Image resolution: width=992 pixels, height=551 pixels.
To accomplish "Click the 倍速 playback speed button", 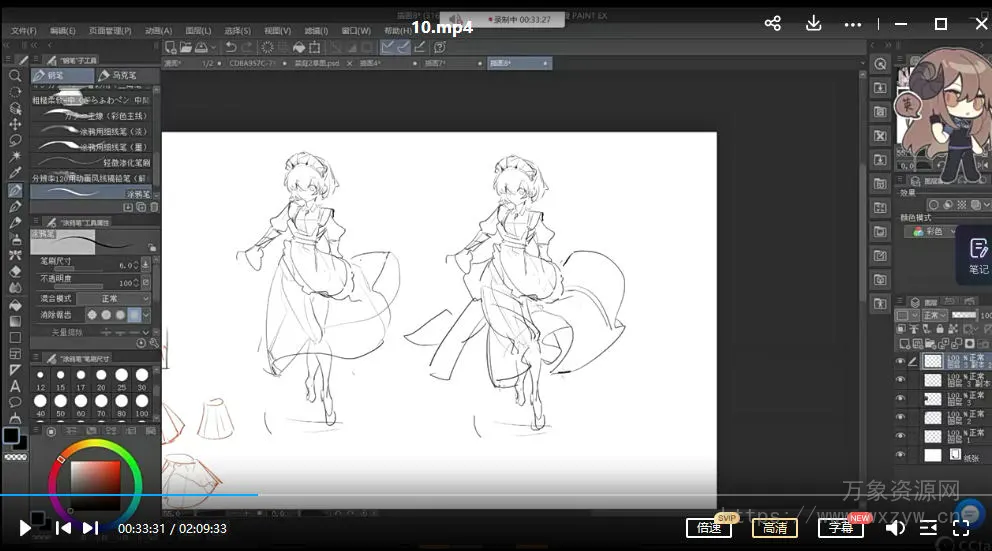I will pyautogui.click(x=709, y=528).
